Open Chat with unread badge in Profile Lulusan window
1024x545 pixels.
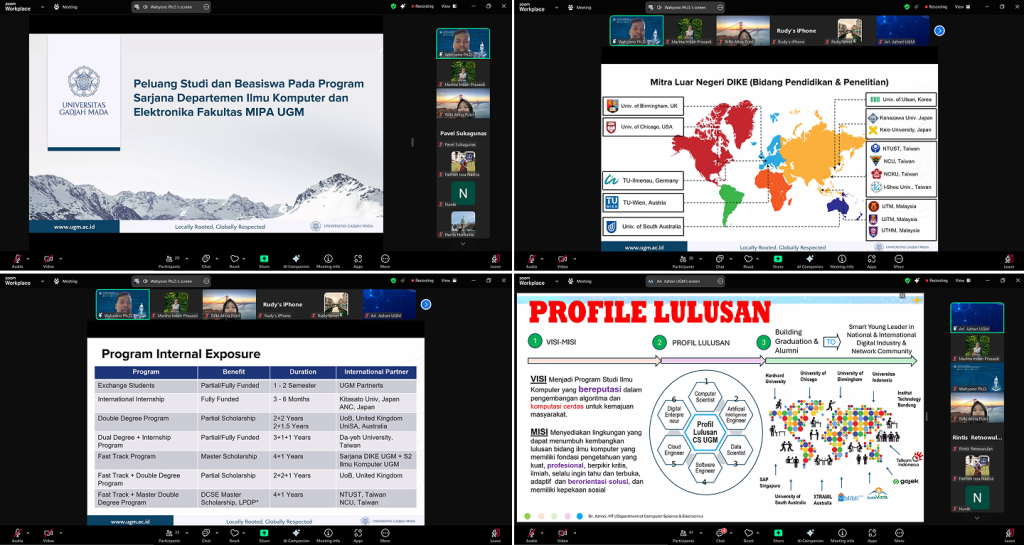720,535
